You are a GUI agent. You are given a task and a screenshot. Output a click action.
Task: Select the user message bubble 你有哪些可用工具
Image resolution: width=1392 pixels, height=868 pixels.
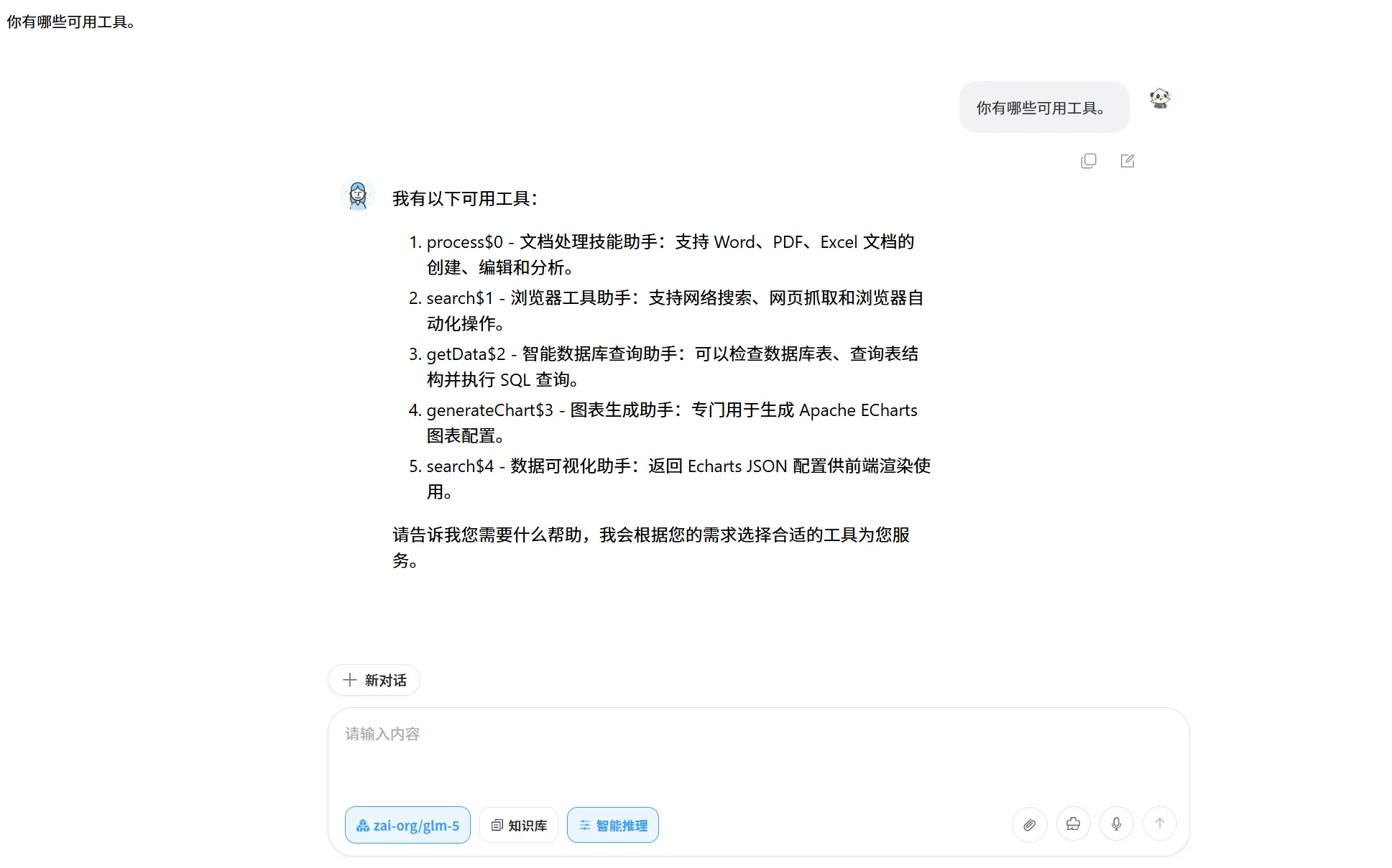pos(1043,106)
